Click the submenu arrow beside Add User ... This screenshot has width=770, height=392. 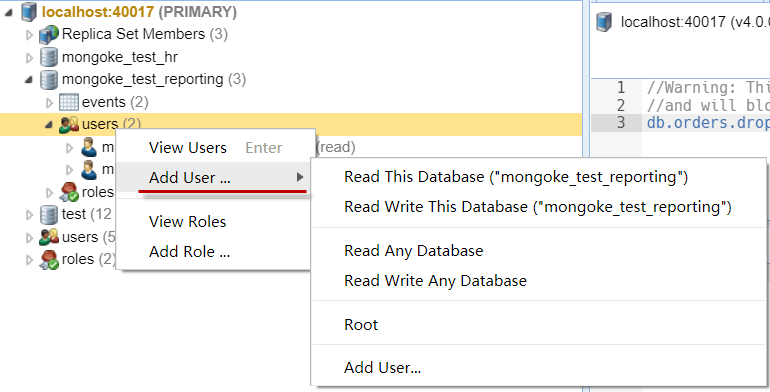pos(300,177)
